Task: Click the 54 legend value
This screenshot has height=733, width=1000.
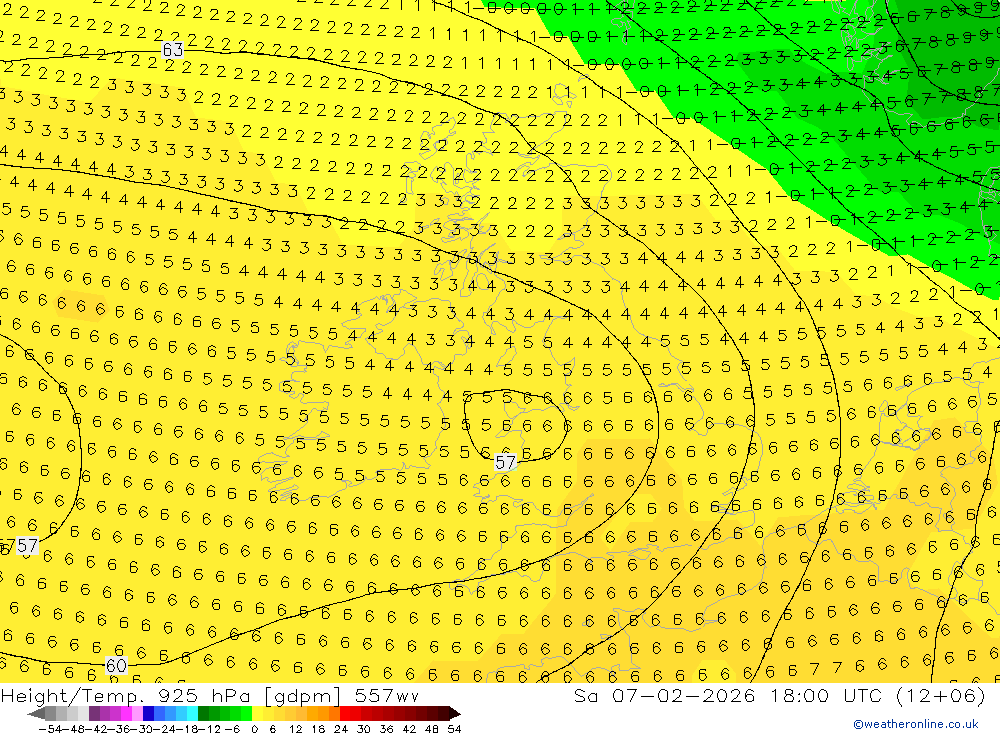Action: (x=454, y=729)
